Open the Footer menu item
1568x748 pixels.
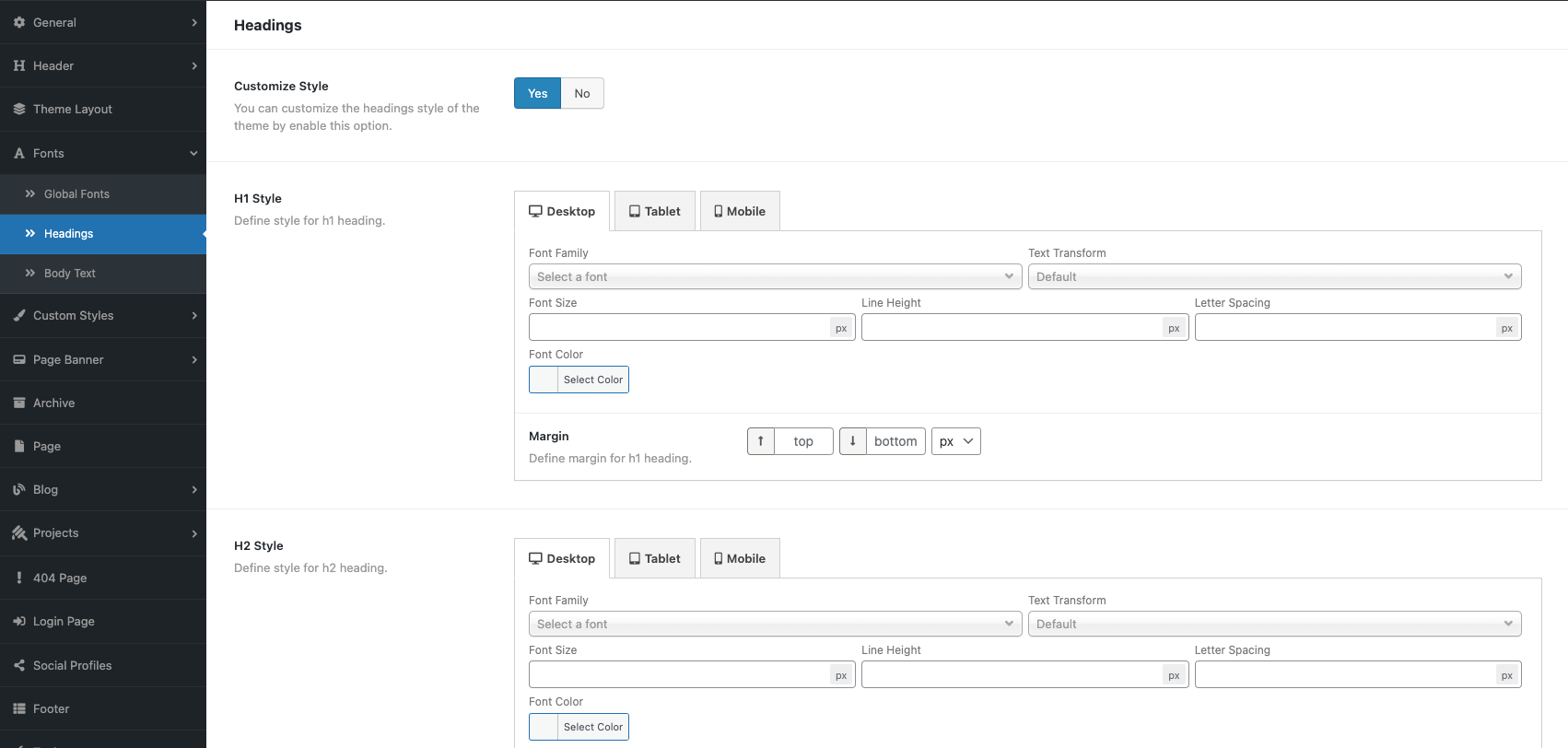103,708
